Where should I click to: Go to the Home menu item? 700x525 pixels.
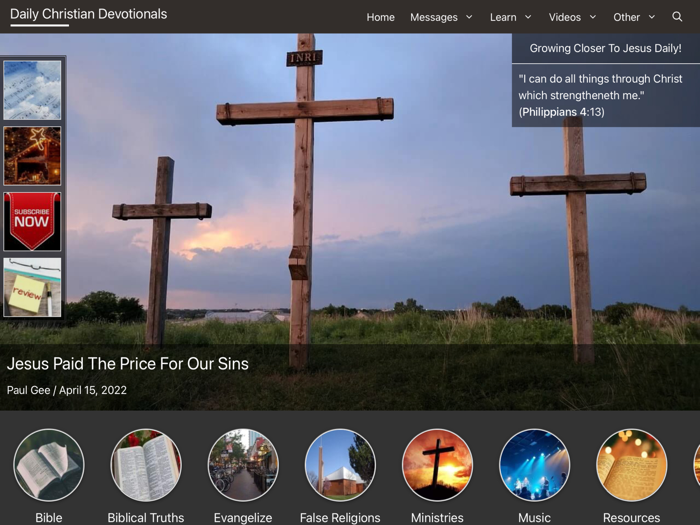[x=380, y=17]
